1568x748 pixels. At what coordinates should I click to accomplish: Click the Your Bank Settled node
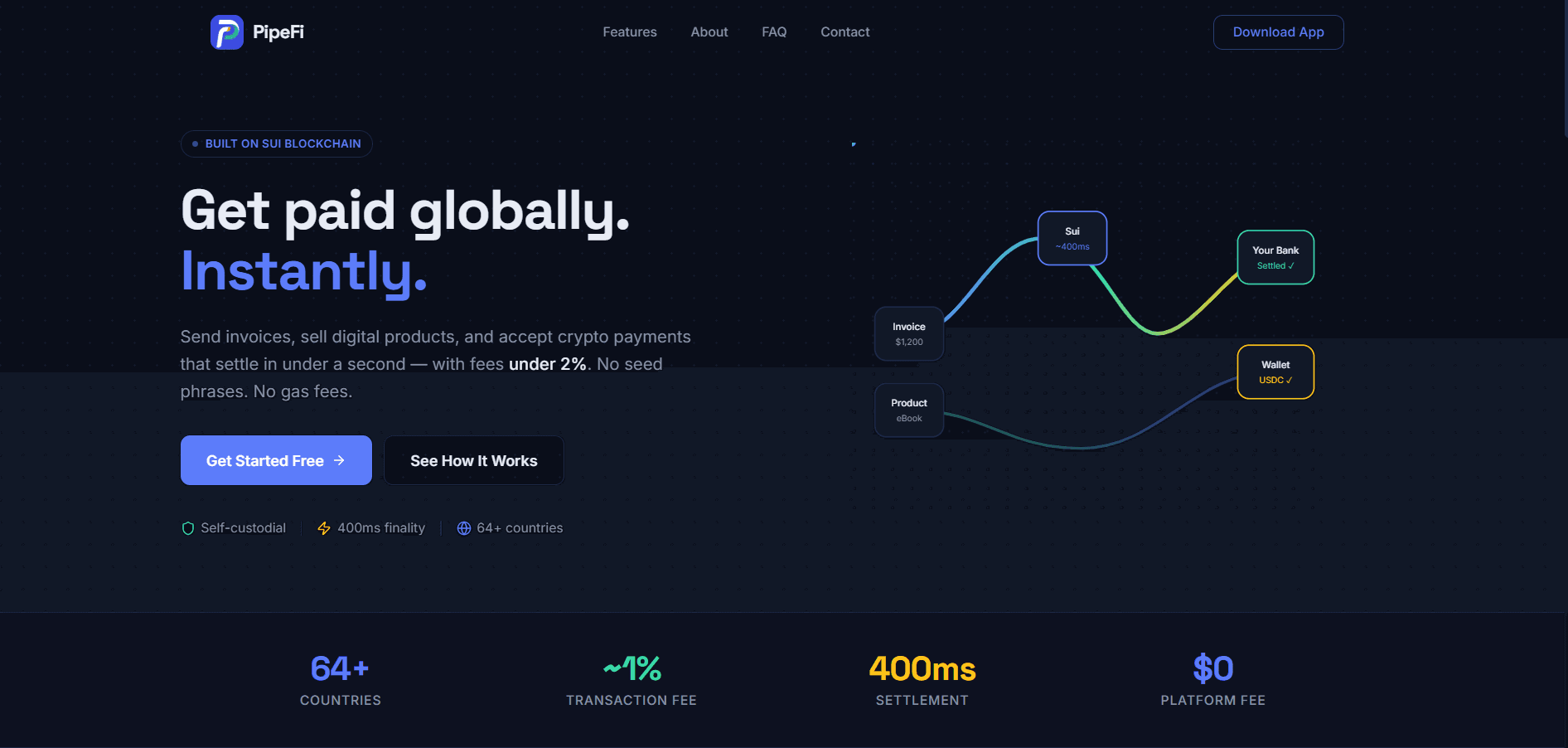tap(1275, 257)
